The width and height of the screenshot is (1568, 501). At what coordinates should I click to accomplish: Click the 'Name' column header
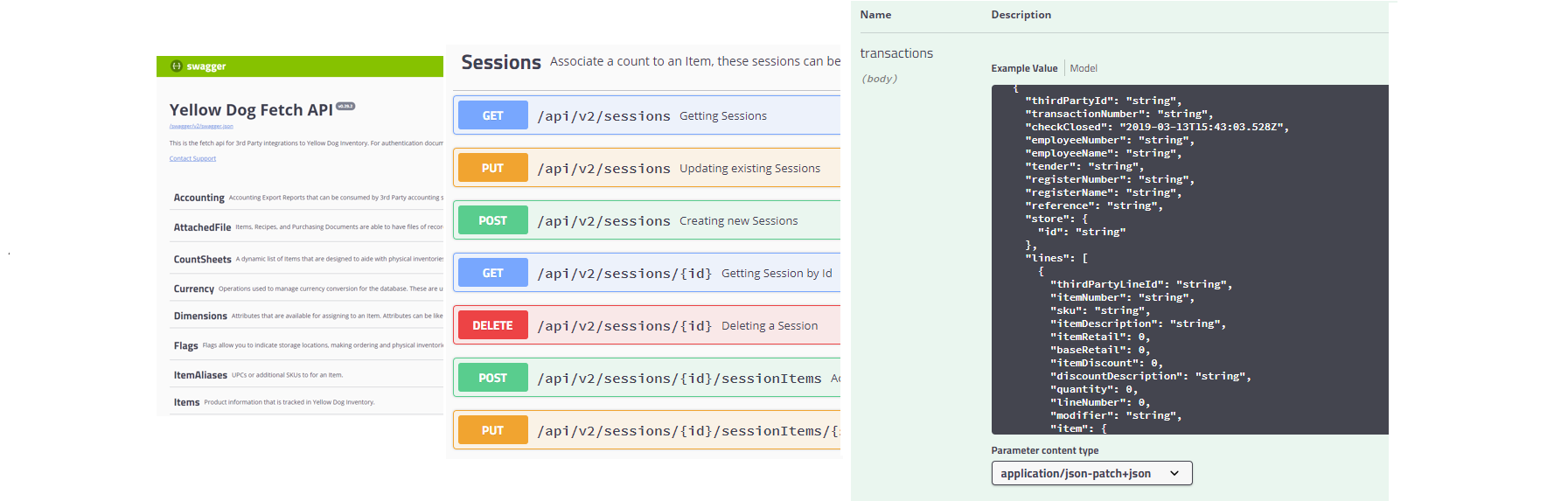pyautogui.click(x=875, y=15)
